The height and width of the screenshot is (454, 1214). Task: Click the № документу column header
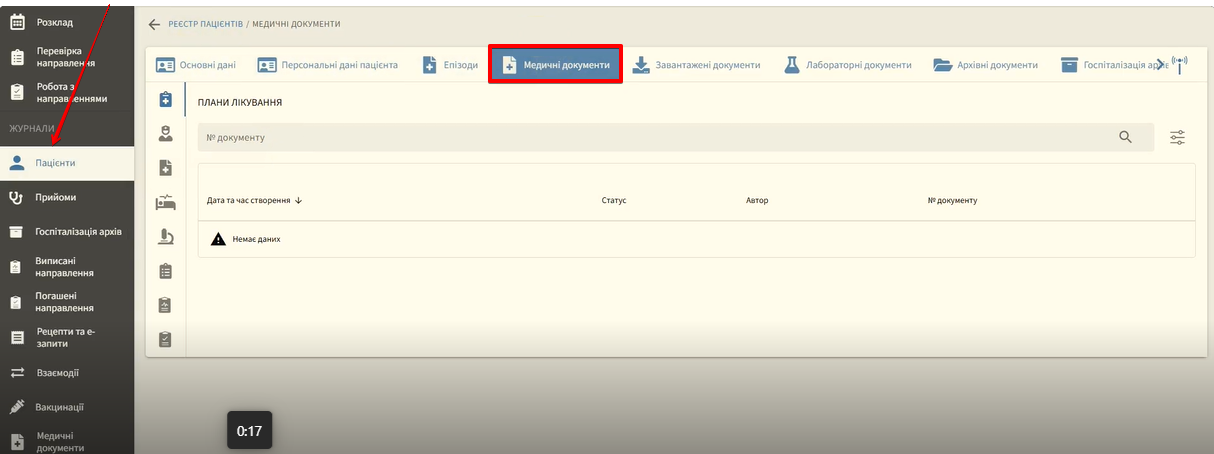coord(952,200)
